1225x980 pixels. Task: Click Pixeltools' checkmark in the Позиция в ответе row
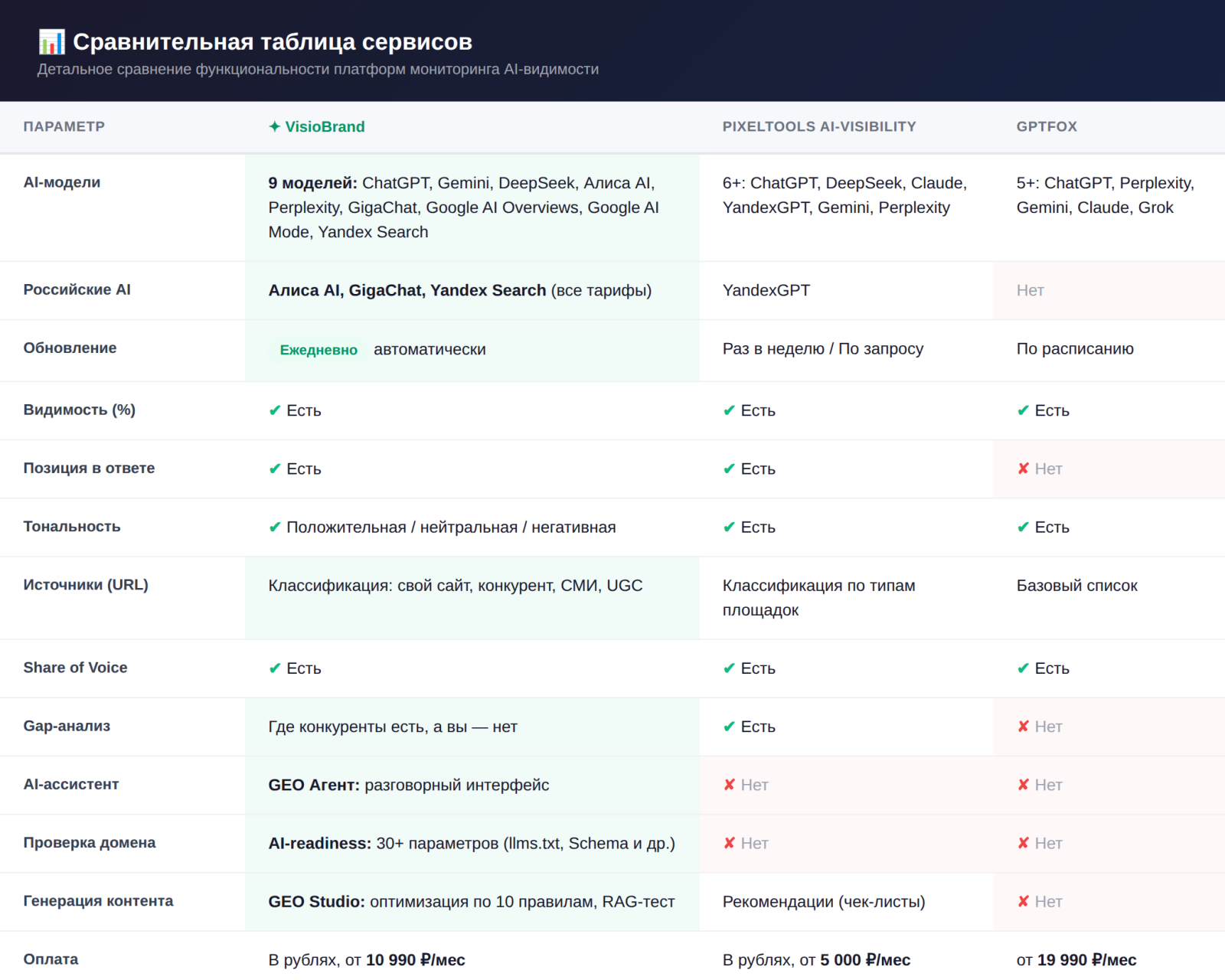(x=729, y=469)
